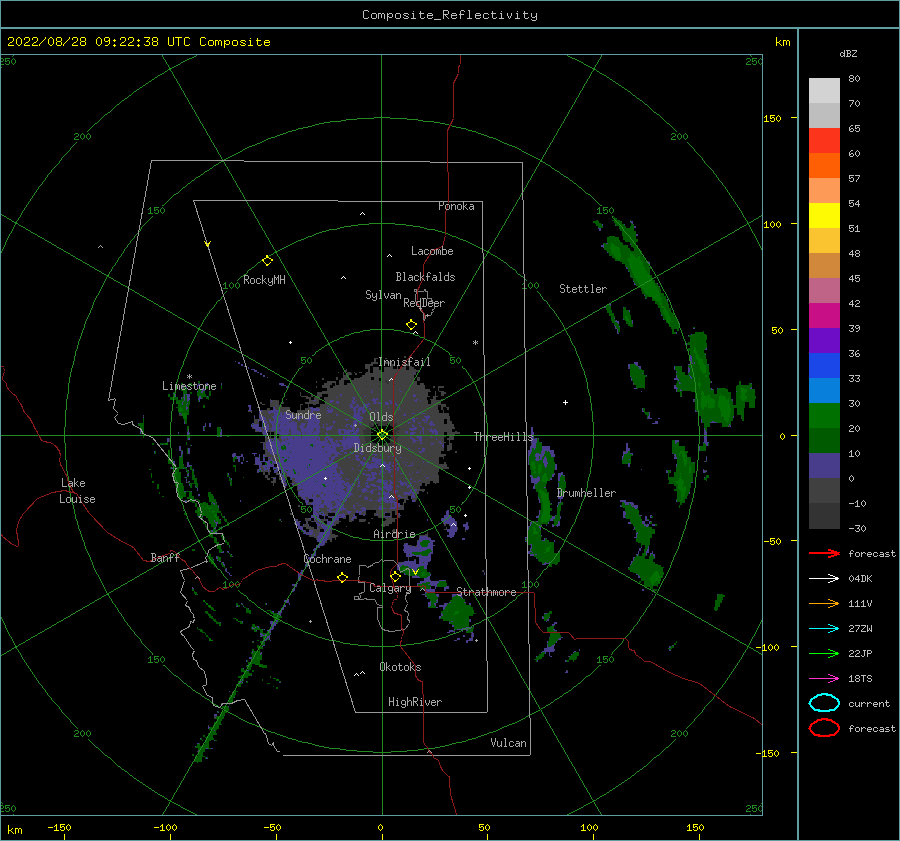Click the Cochrane town label
This screenshot has height=841, width=900.
coord(327,559)
